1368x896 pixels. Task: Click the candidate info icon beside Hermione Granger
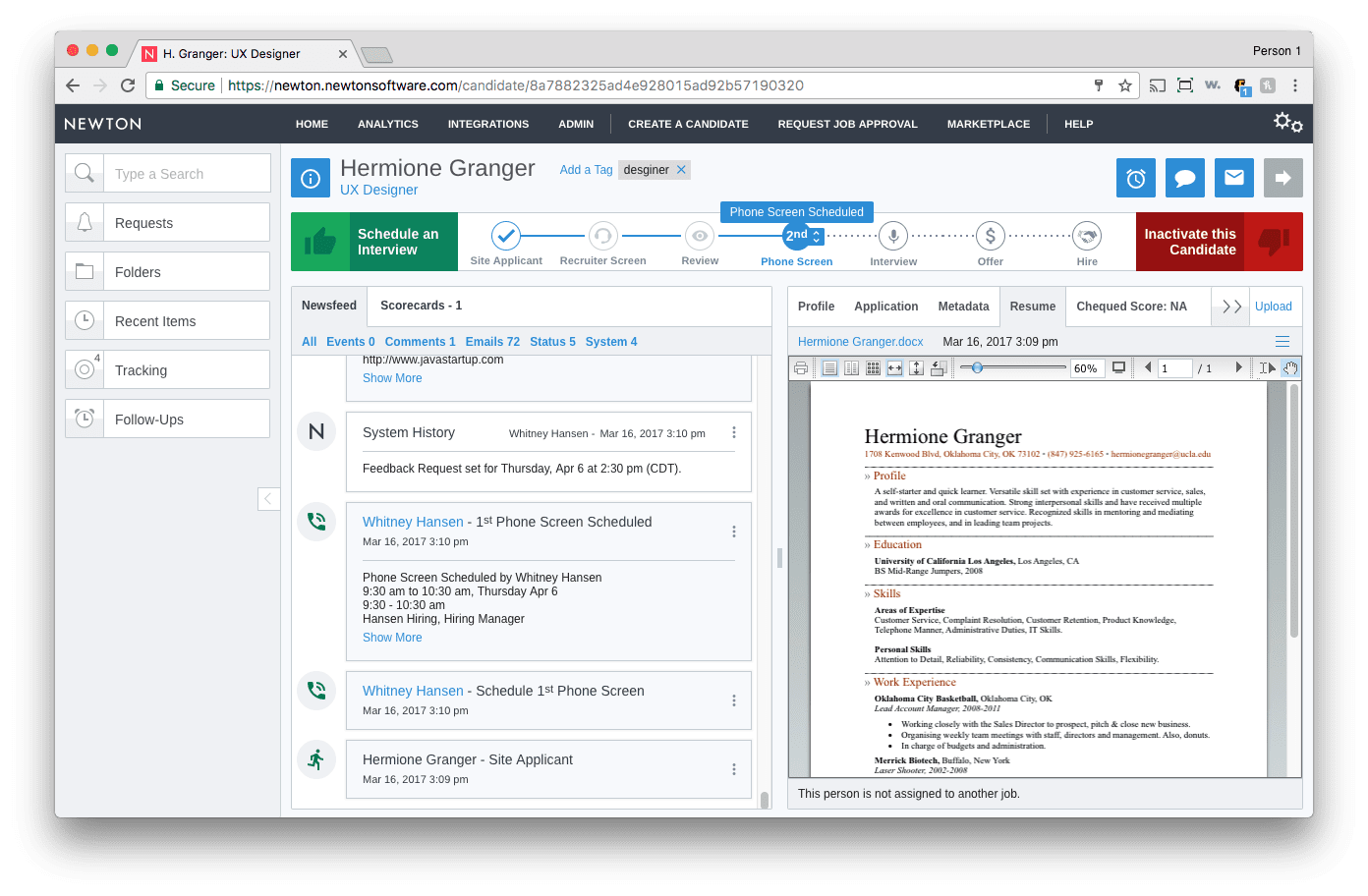click(311, 178)
